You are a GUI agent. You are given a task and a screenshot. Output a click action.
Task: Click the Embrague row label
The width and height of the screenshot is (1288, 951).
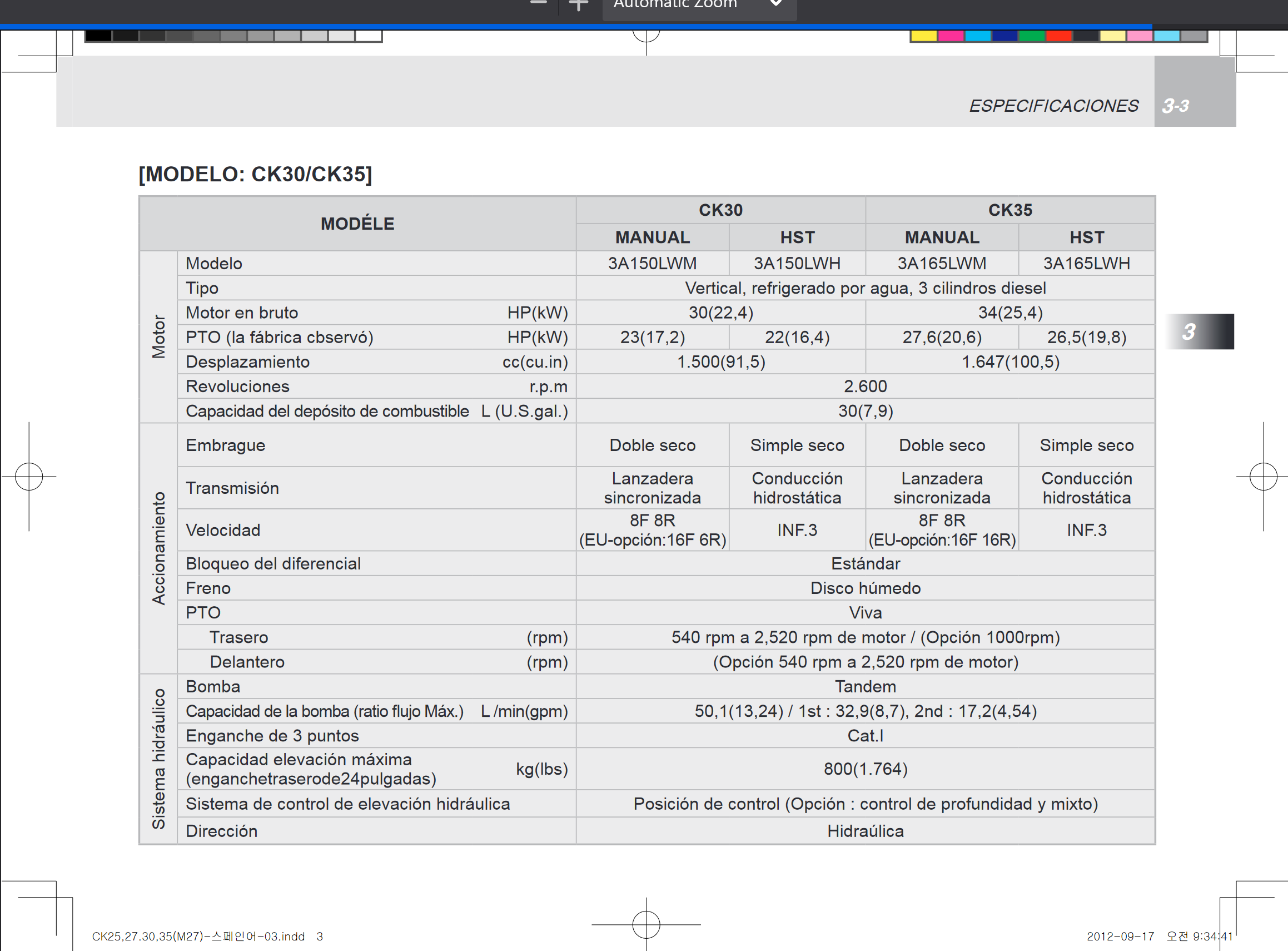226,445
